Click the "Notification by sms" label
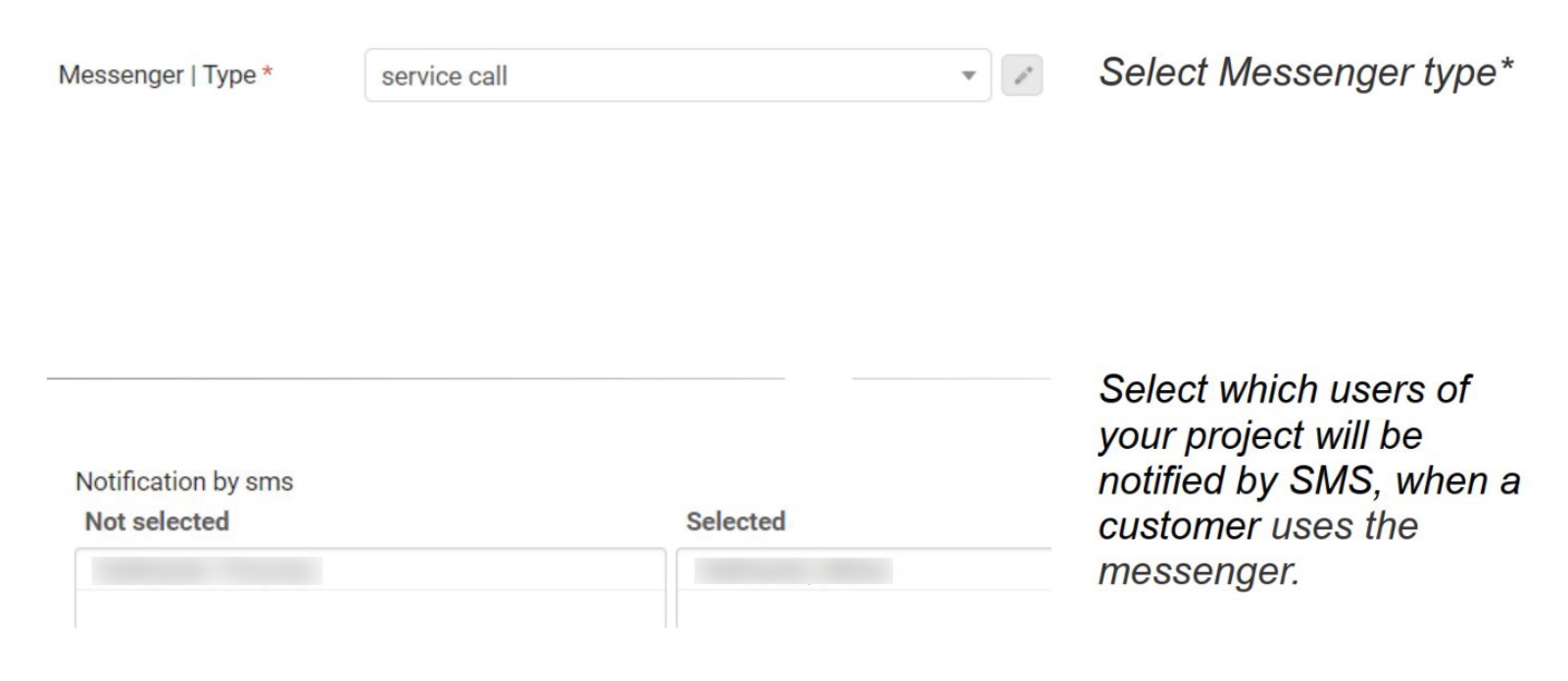 [184, 482]
